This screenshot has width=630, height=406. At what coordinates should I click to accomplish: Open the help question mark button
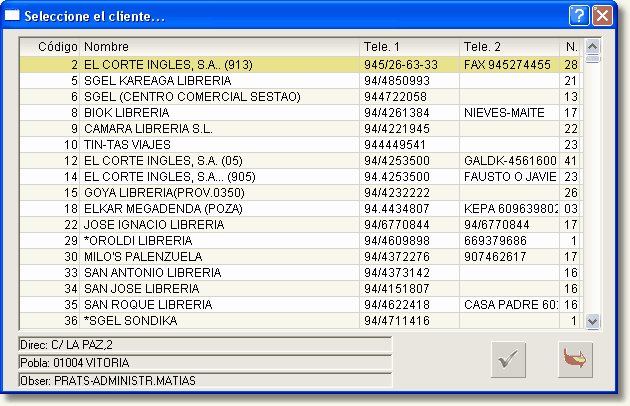click(579, 16)
